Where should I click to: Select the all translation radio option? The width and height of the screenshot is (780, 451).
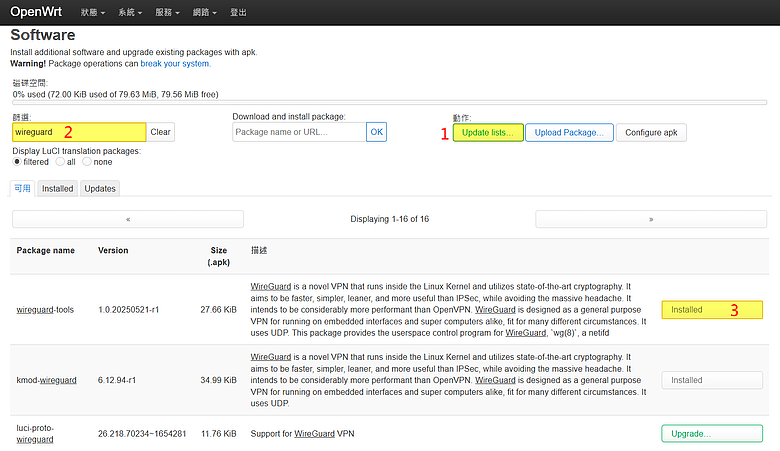(60, 162)
